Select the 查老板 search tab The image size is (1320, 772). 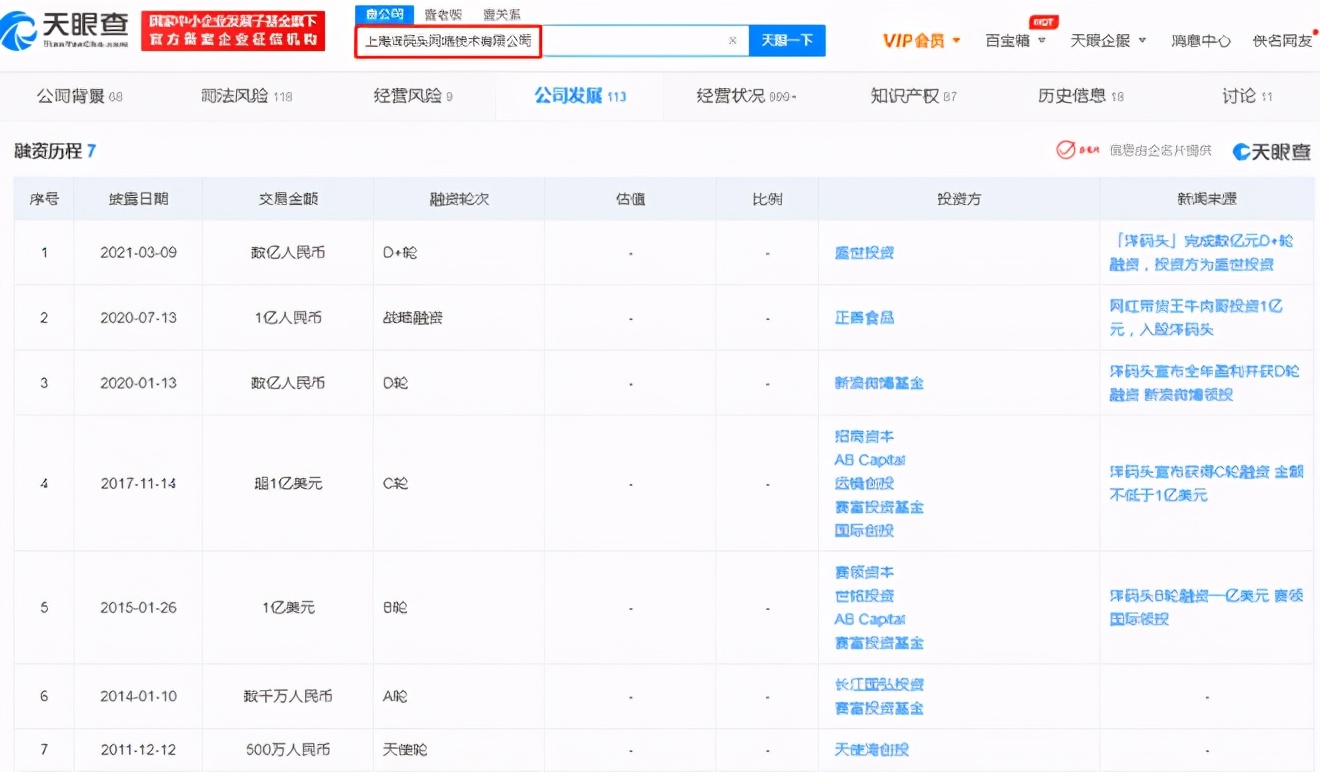(441, 13)
